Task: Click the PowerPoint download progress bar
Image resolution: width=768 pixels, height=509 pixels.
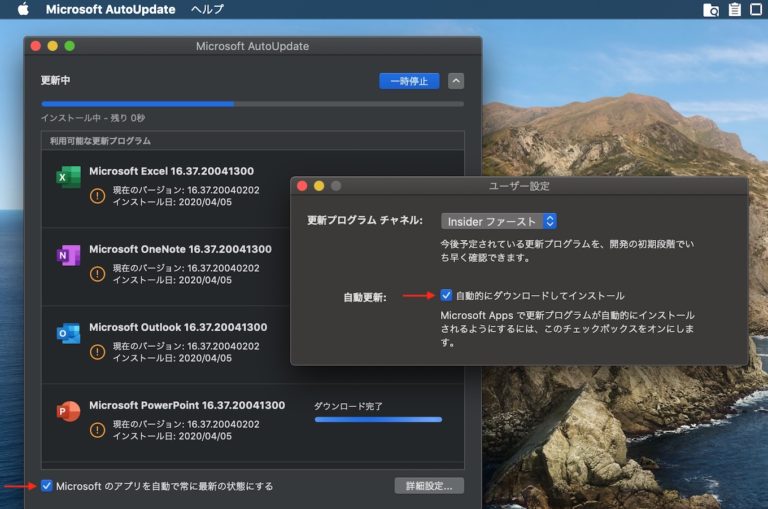Action: (377, 420)
